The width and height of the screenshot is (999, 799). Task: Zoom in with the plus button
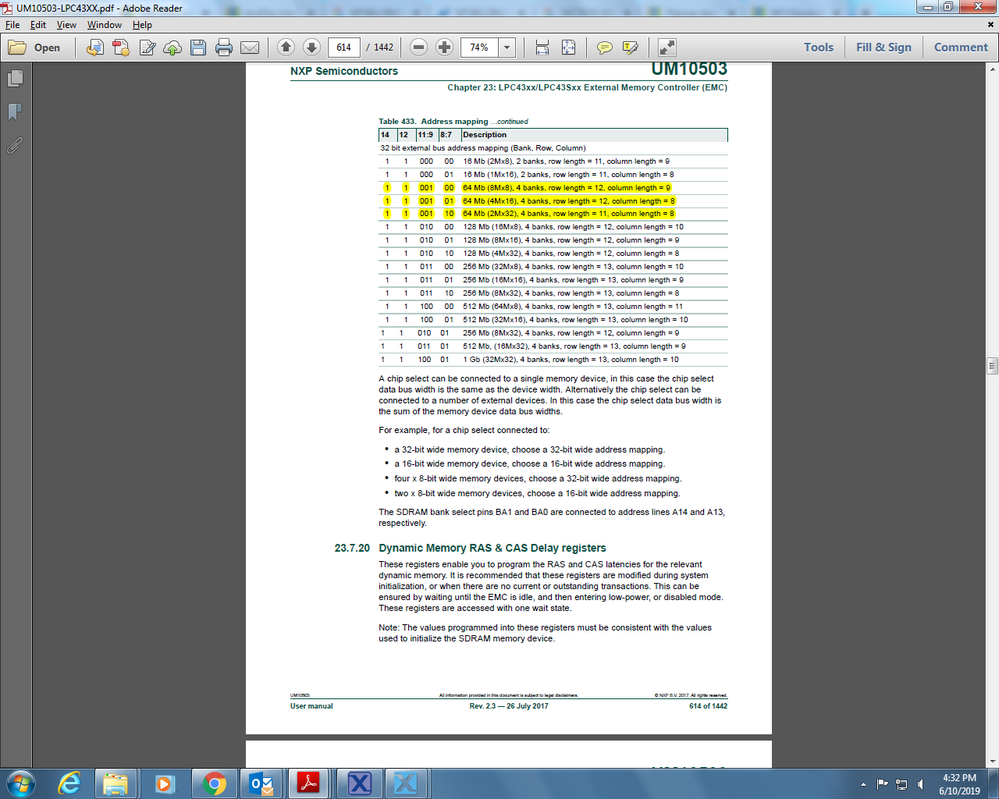pyautogui.click(x=444, y=47)
